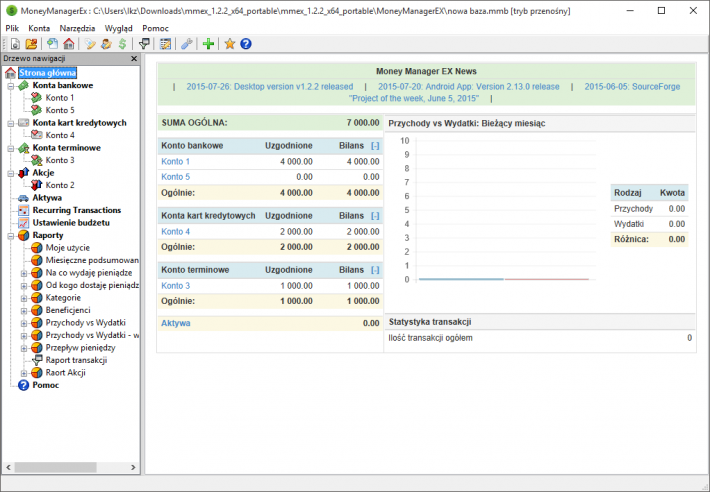Click the Konto 3 term account icon
This screenshot has width=710, height=492.
(x=37, y=160)
